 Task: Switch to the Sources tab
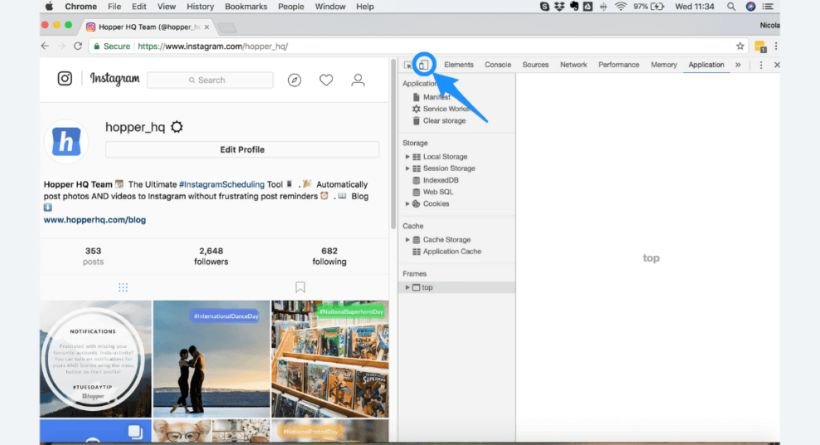point(536,65)
